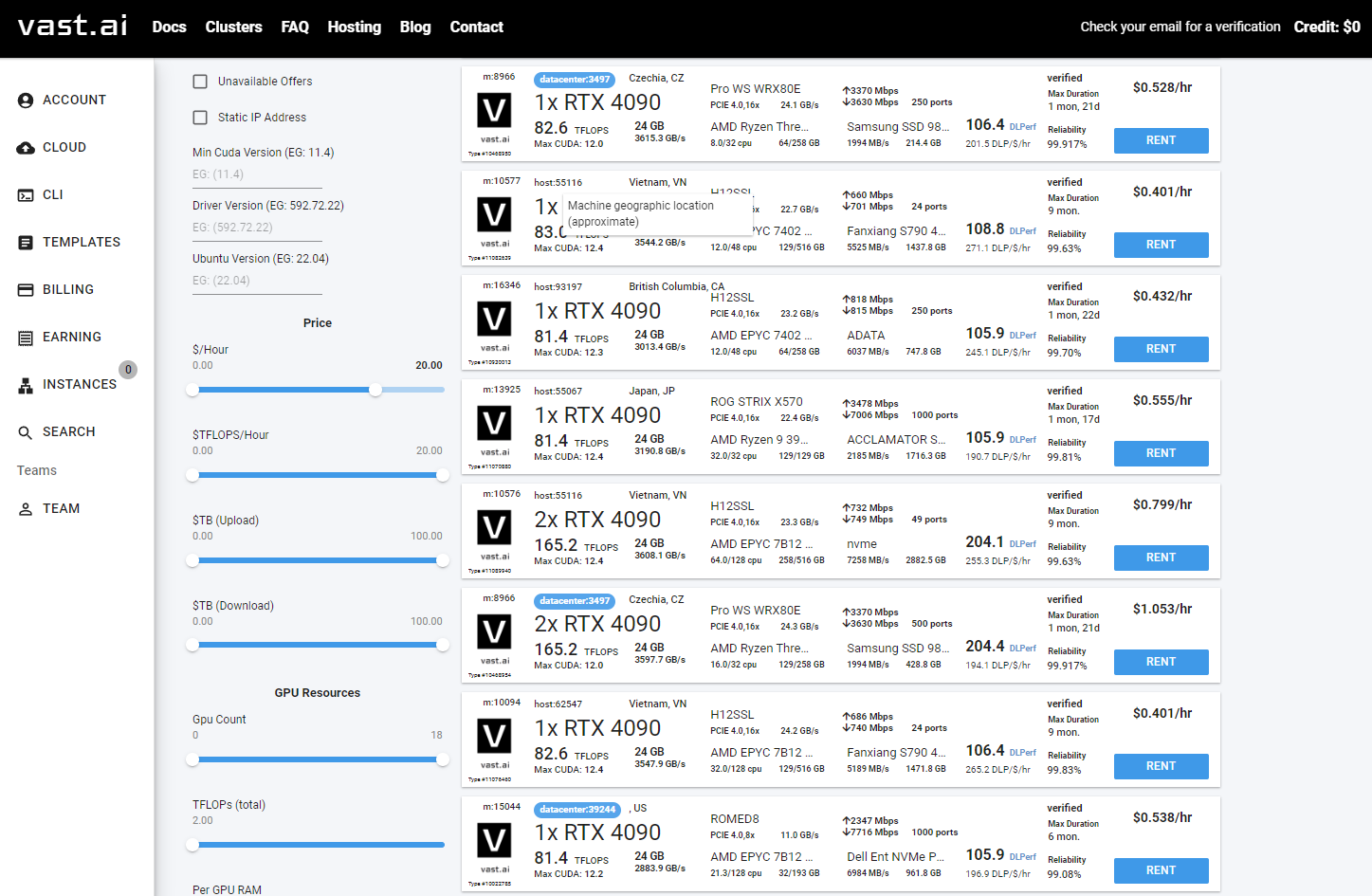Open FAQ in the top navigation
Image resolution: width=1372 pixels, height=896 pixels.
tap(295, 27)
